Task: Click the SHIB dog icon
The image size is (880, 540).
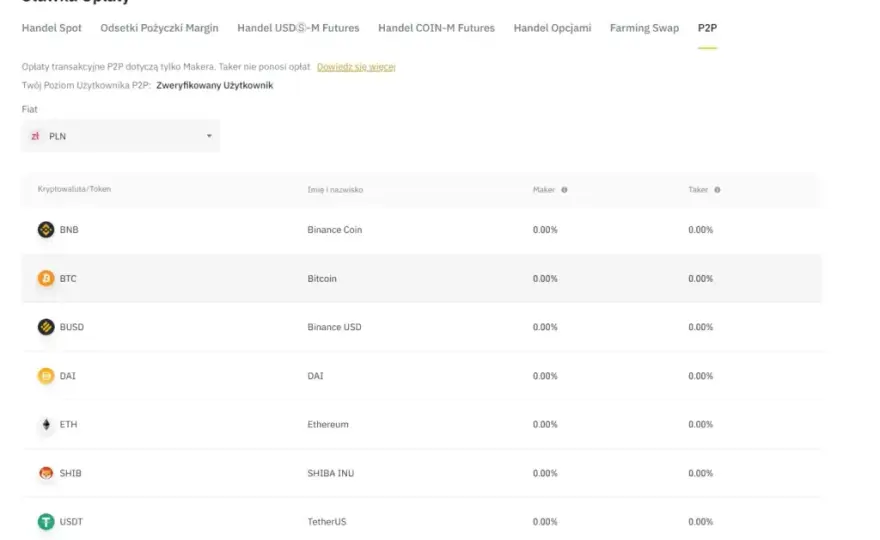Action: 46,473
